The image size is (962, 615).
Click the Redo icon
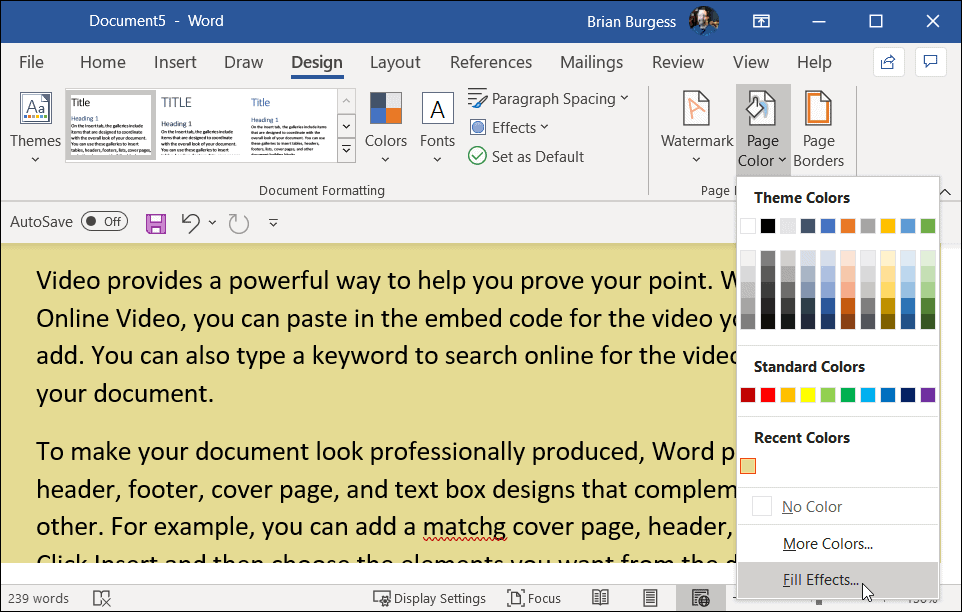point(238,223)
